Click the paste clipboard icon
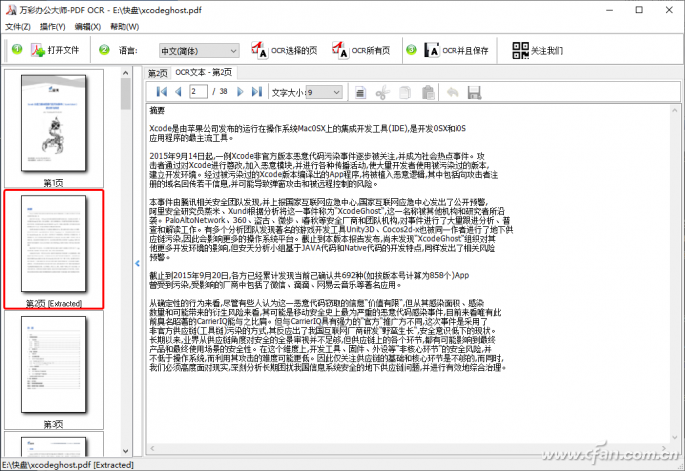The height and width of the screenshot is (471, 685). [428, 92]
